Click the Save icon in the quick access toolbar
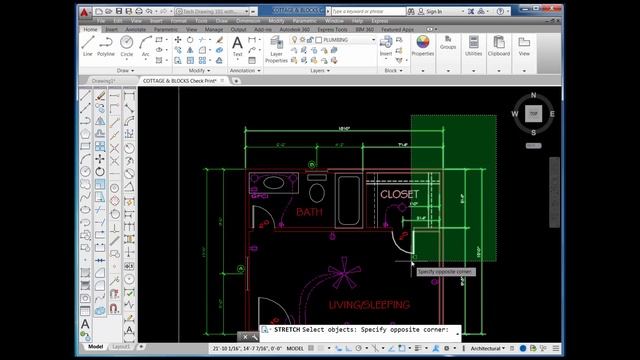Screen dimensions: 640x360 click(119, 11)
